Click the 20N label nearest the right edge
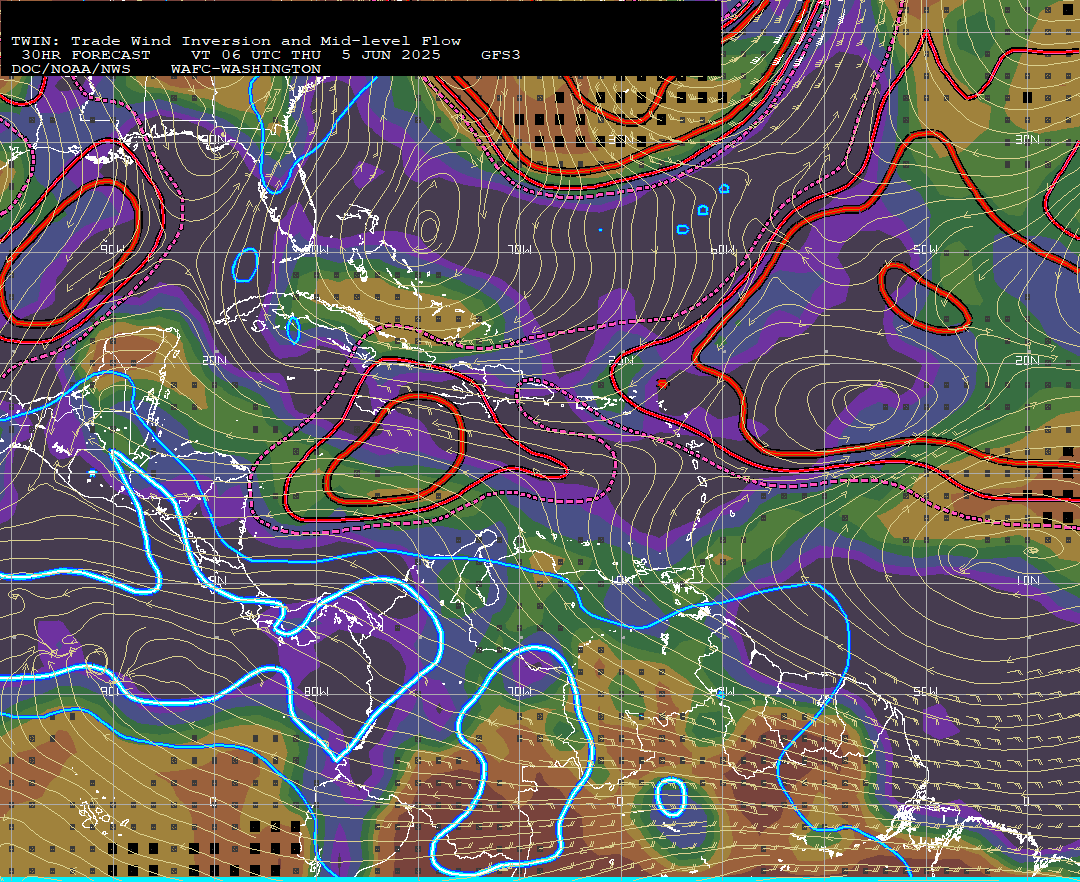Screen dimensions: 1080x882 1027,360
